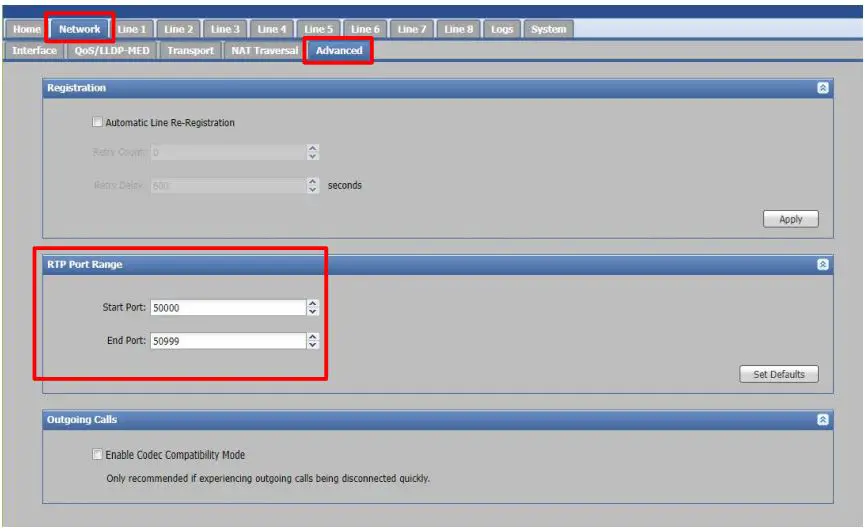Viewport: 865px width, 531px height.
Task: Click the Start Port input field
Action: click(228, 308)
